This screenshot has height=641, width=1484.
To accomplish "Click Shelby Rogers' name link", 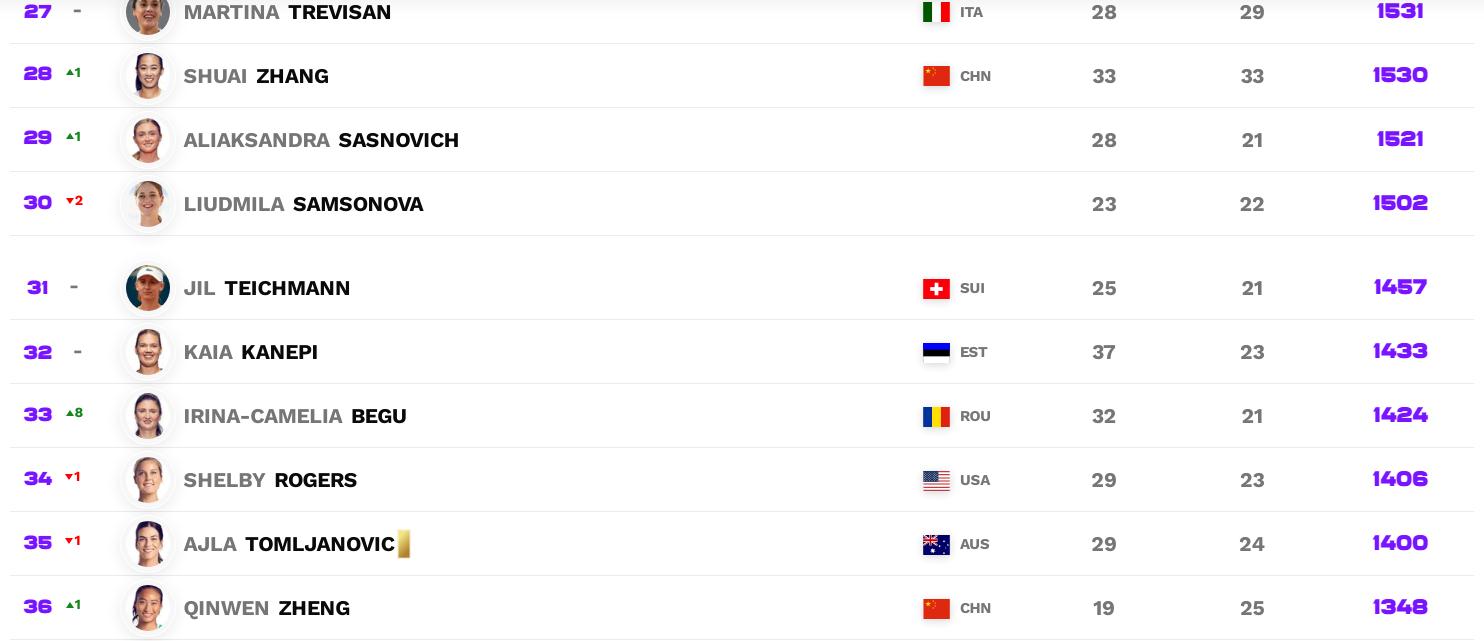I will [x=270, y=480].
